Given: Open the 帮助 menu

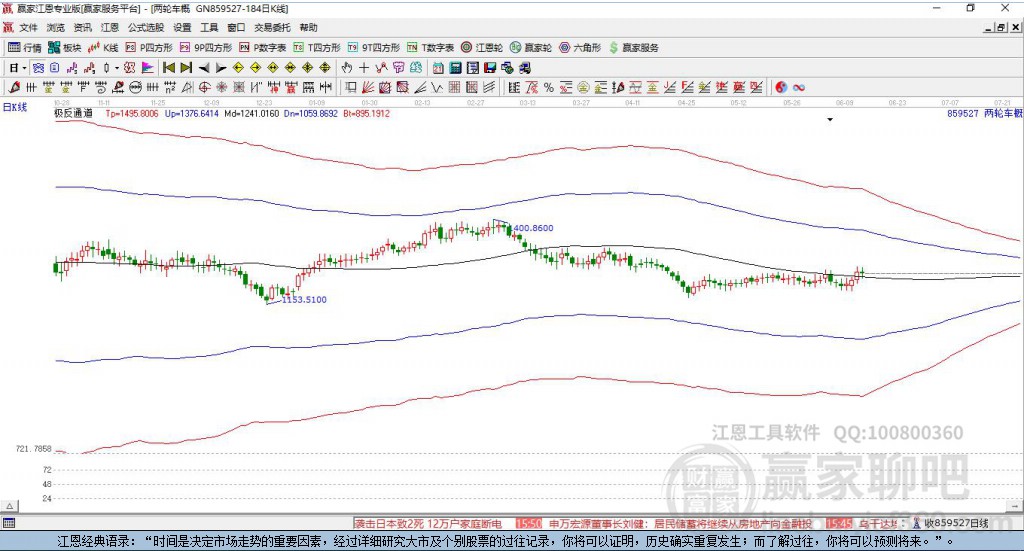Looking at the screenshot, I should pos(308,27).
